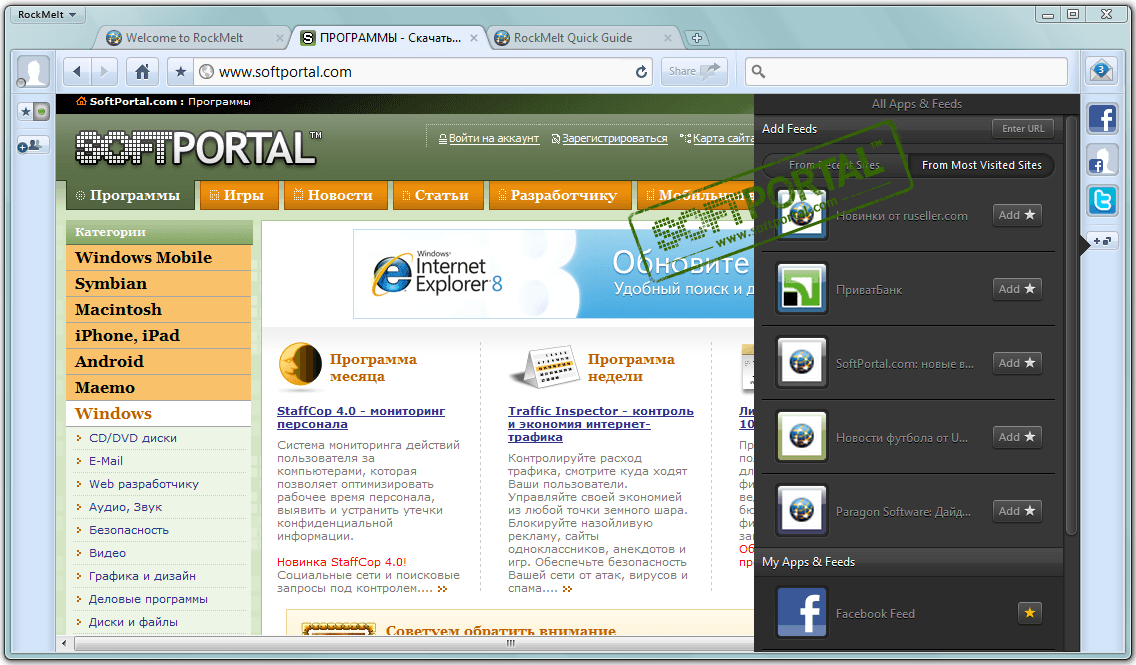
Task: Open Web разработчику subcategory
Action: (x=143, y=484)
